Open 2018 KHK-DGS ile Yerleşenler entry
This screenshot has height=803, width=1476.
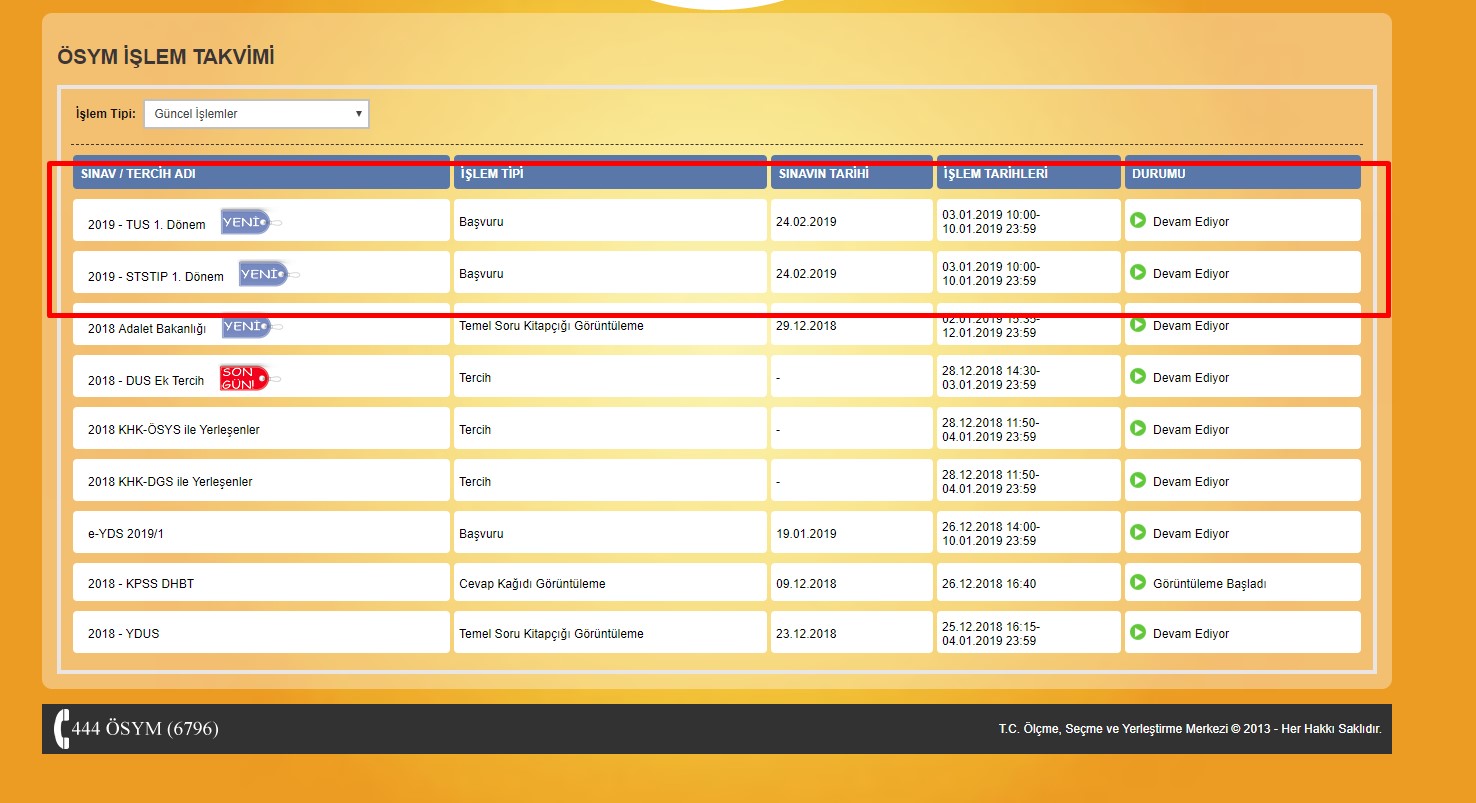(170, 482)
